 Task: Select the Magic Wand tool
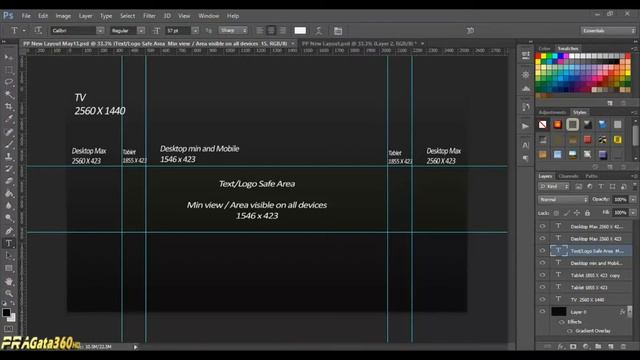point(9,94)
